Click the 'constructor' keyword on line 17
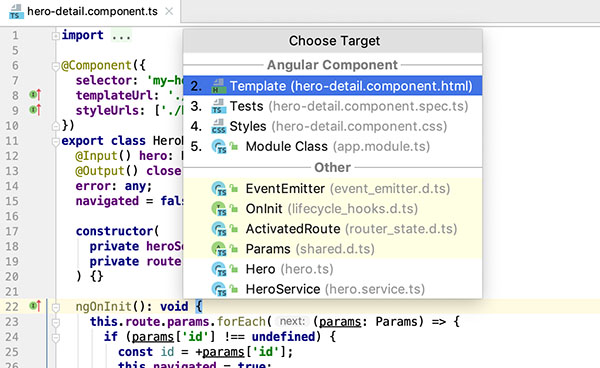600x368 pixels. pos(114,231)
